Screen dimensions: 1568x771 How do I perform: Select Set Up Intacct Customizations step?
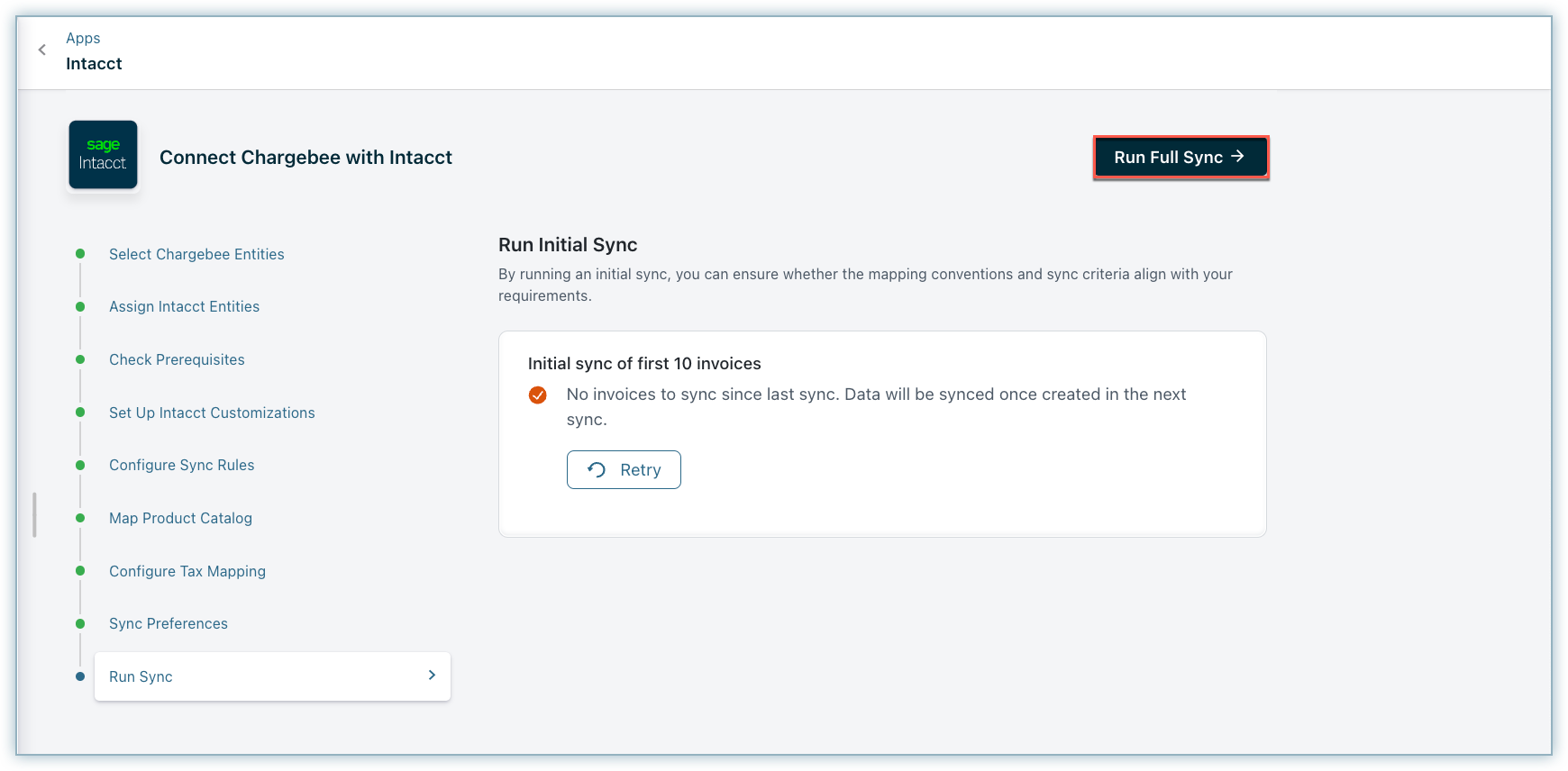[x=212, y=413]
